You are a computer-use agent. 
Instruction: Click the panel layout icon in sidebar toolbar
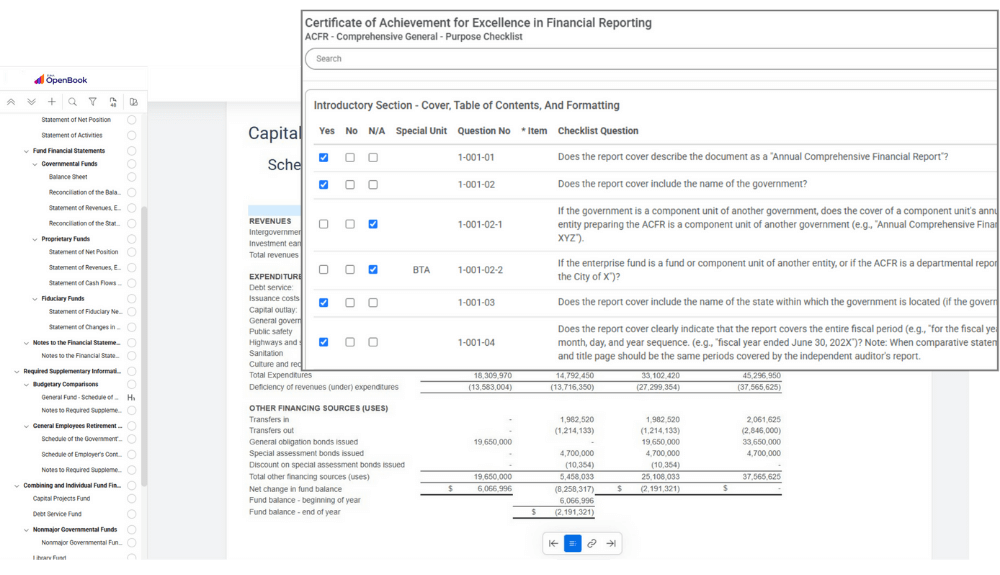point(133,102)
